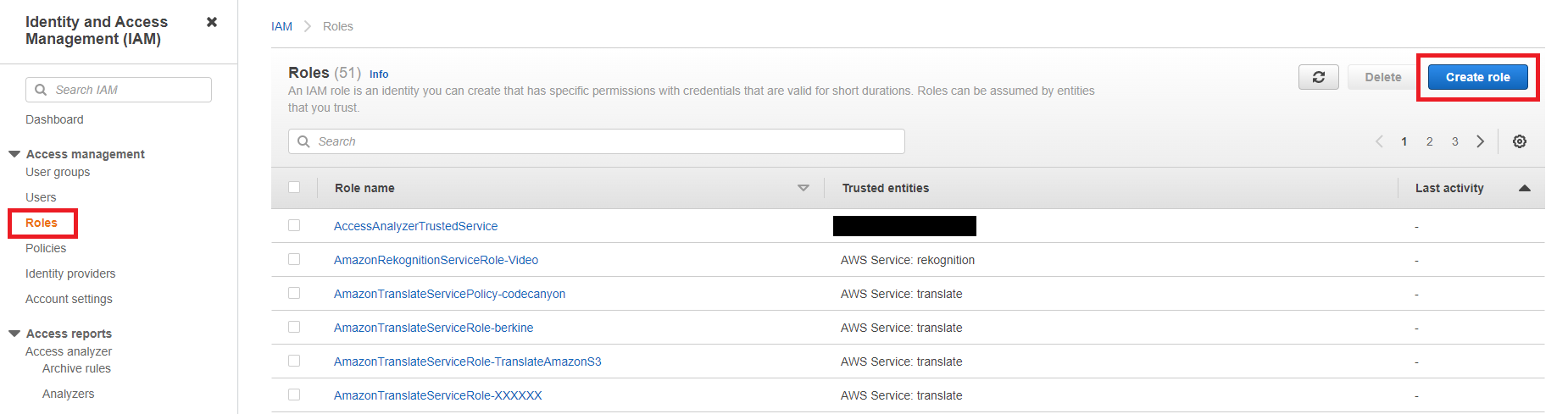Click the Role name sort arrow
The image size is (1568, 414).
pos(803,188)
